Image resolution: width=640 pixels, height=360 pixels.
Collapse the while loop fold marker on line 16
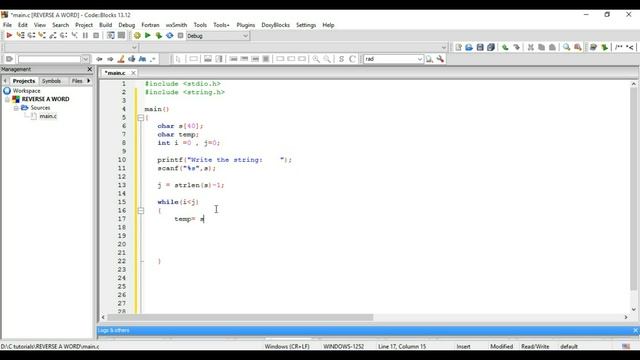141,211
